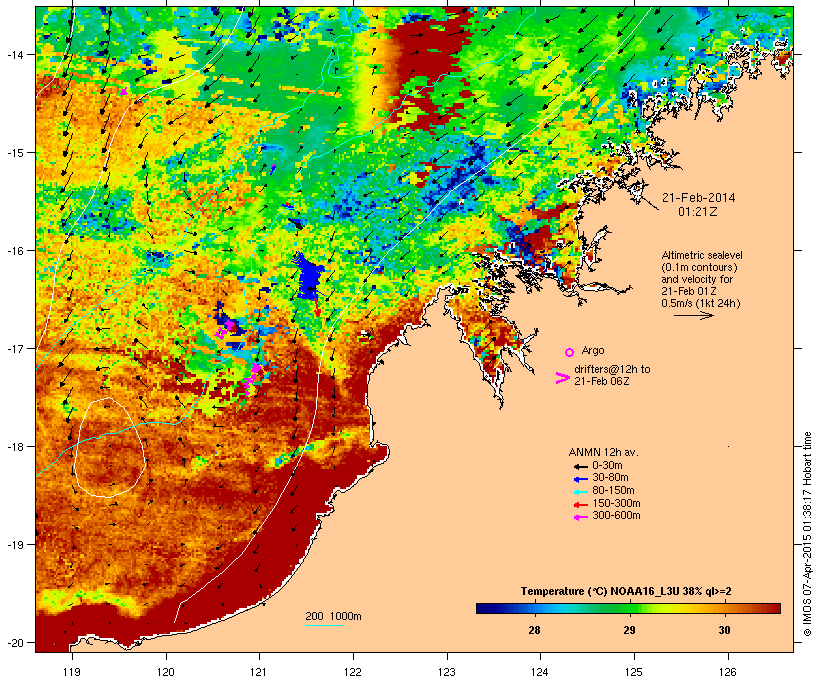820x680 pixels.
Task: Click inside the closed white sea-level contour
Action: [x=110, y=449]
